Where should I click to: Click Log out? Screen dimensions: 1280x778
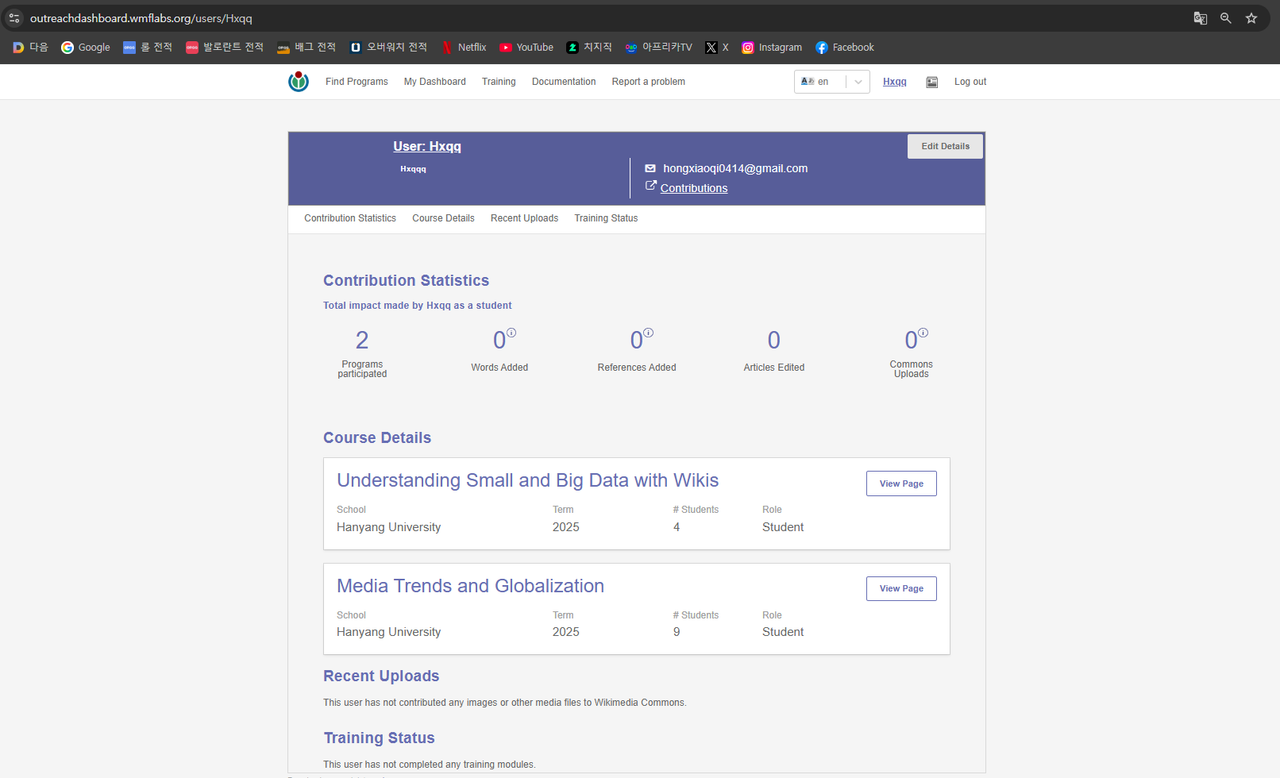970,82
